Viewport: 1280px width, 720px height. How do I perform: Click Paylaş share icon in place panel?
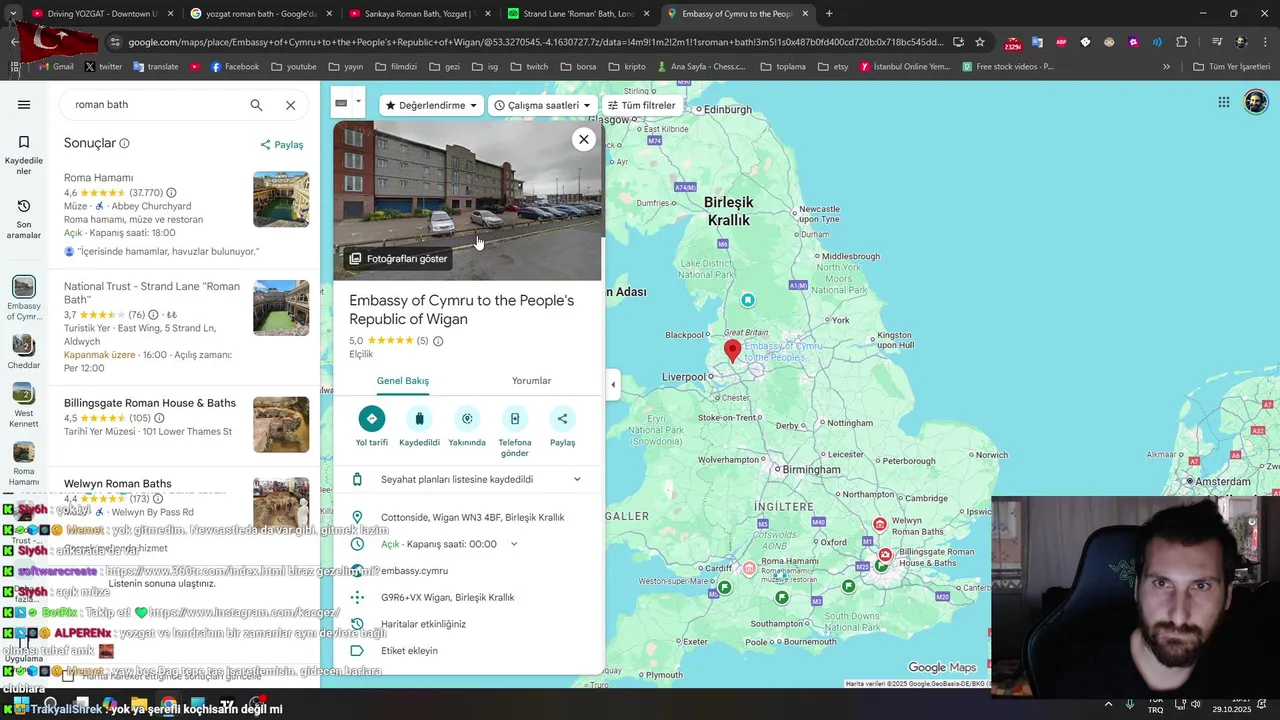562,419
